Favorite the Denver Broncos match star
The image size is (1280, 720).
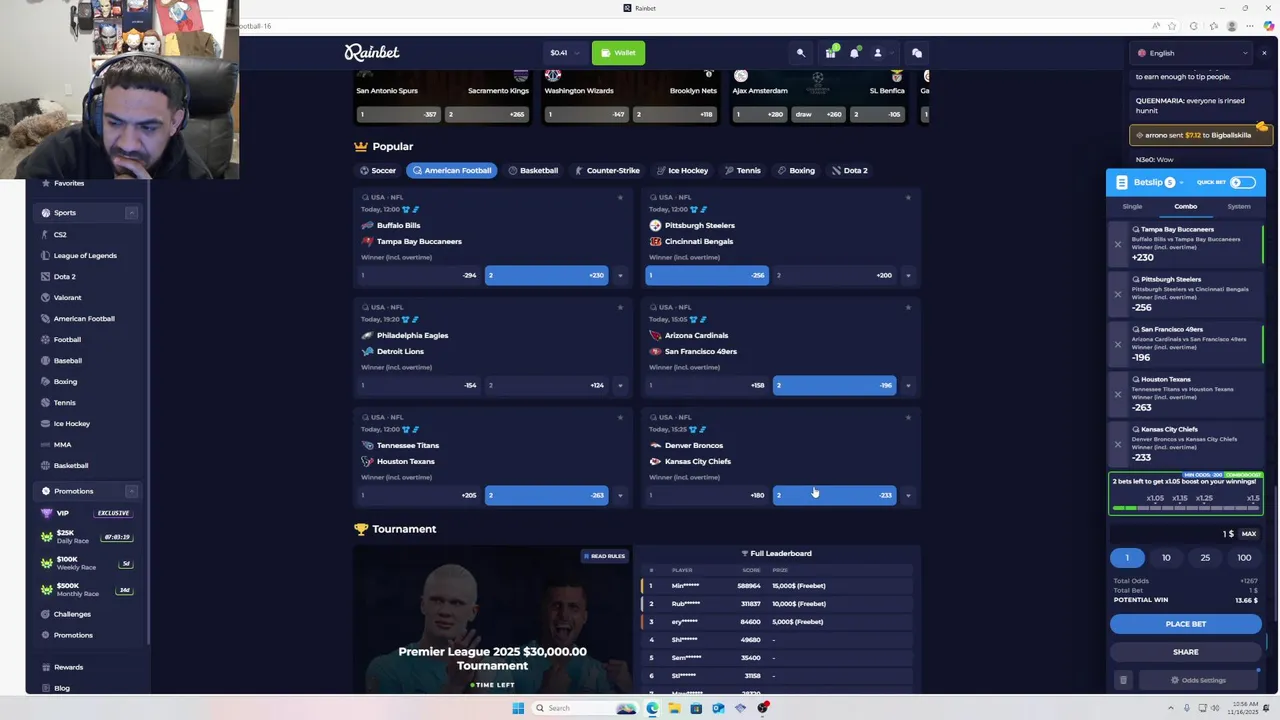pos(908,417)
